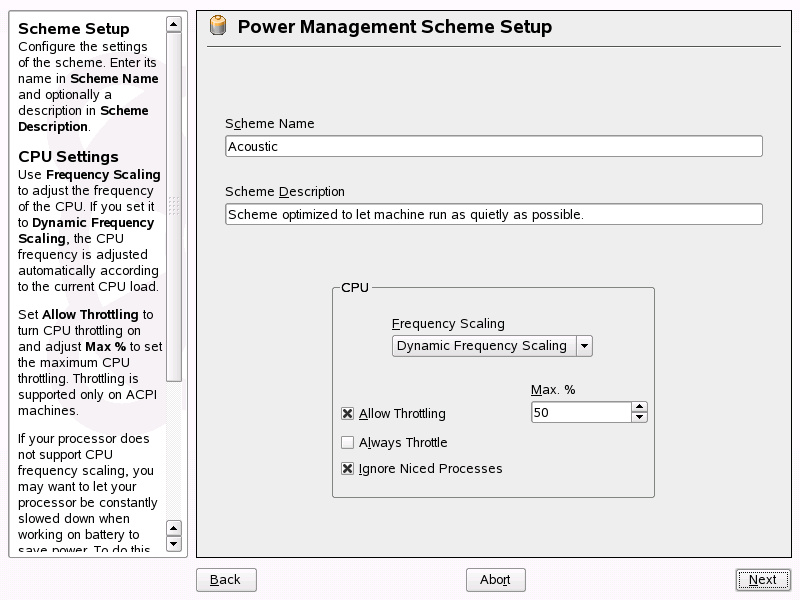Increase Max. % using the up spinner arrow
Screen dimensions: 800x600
[x=639, y=407]
